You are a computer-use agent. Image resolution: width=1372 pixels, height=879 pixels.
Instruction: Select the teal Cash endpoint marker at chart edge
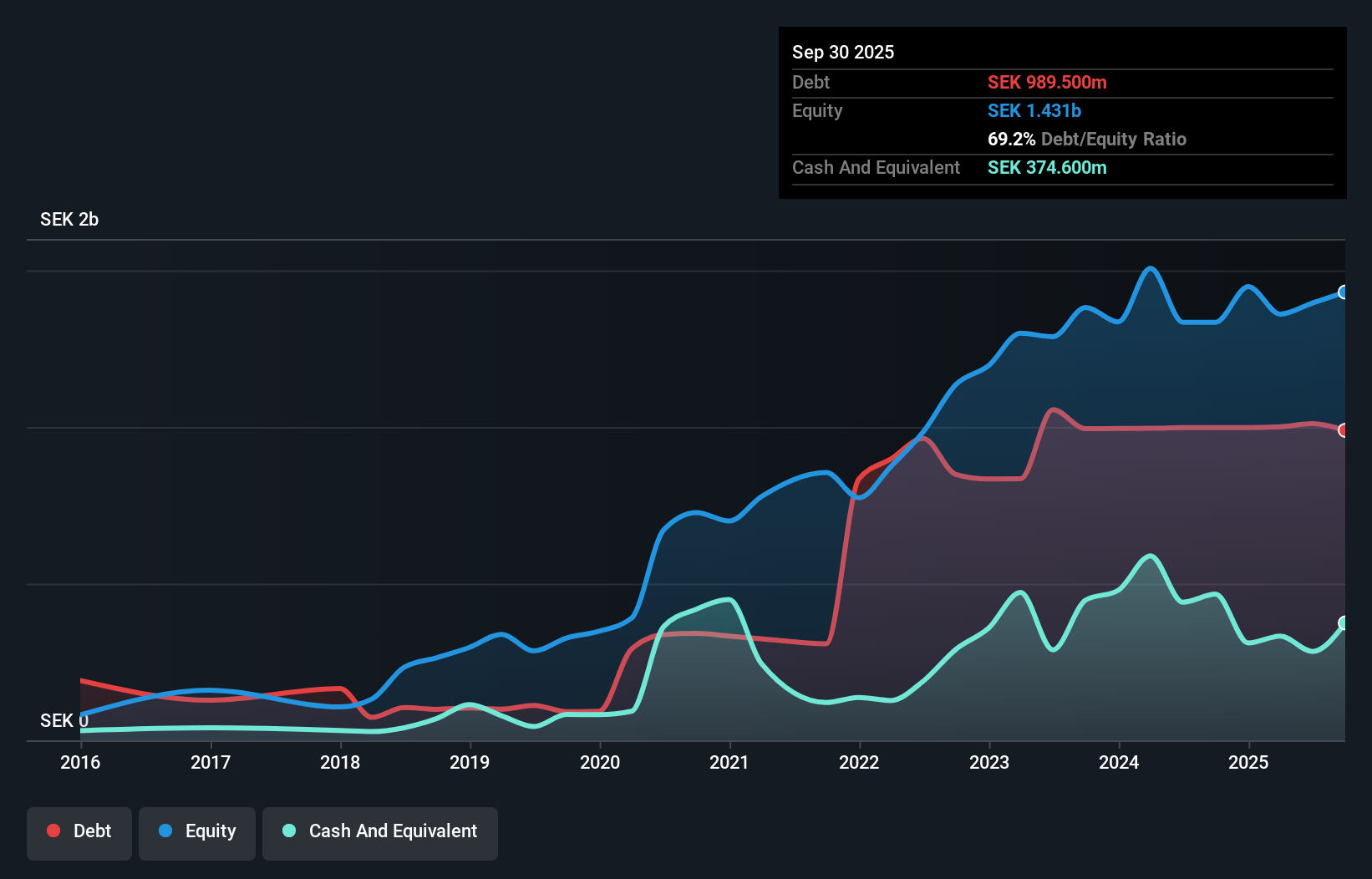point(1344,623)
